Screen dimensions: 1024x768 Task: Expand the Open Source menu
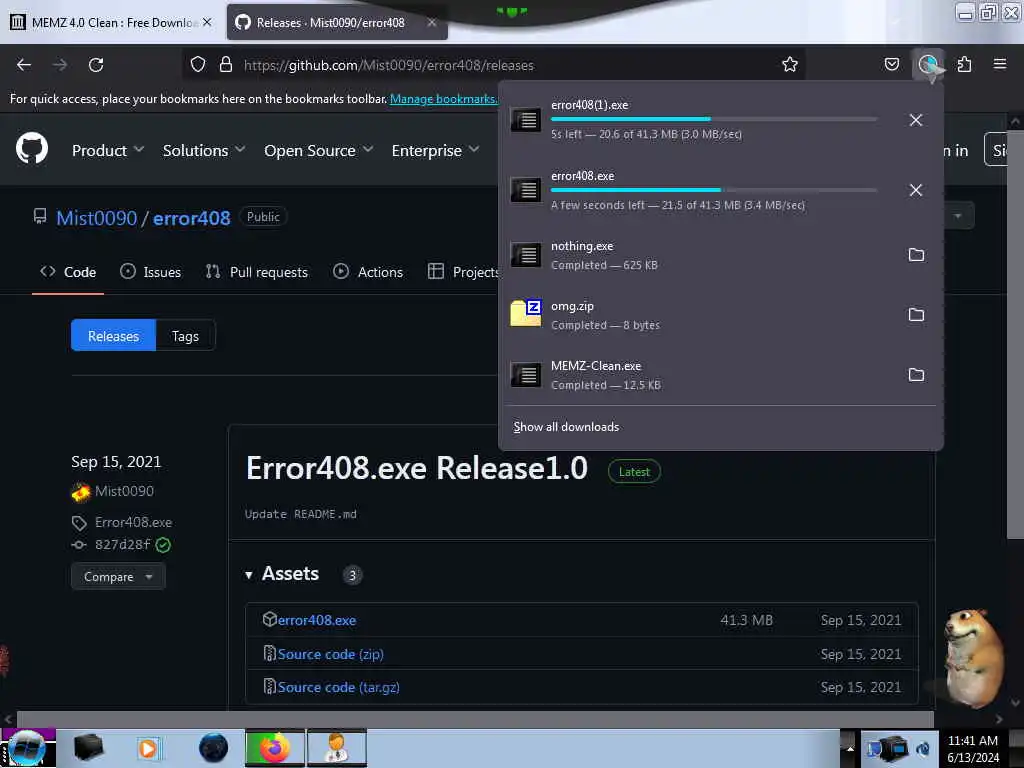pos(319,150)
